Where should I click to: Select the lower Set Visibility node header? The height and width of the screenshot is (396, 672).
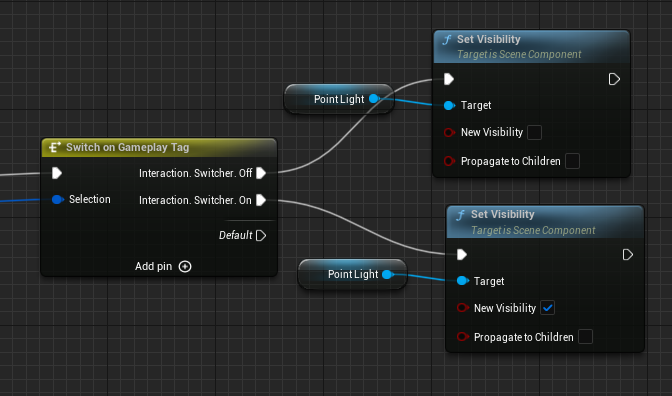(545, 222)
